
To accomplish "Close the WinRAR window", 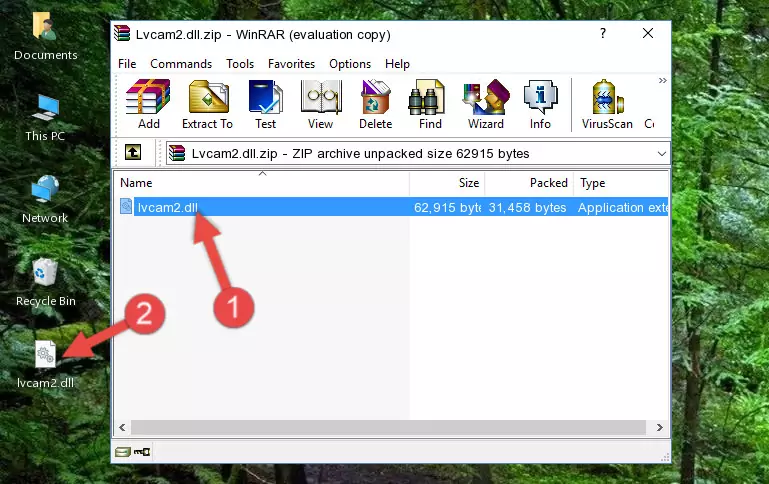I will tap(648, 33).
